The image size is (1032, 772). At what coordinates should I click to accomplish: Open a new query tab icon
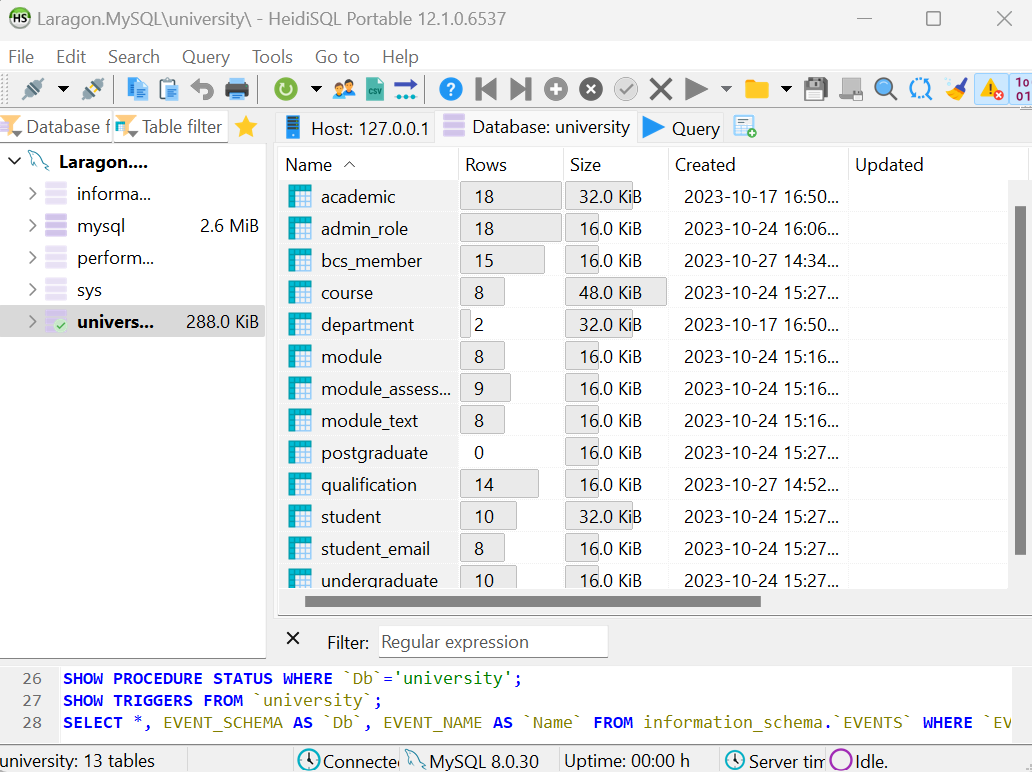pos(744,126)
